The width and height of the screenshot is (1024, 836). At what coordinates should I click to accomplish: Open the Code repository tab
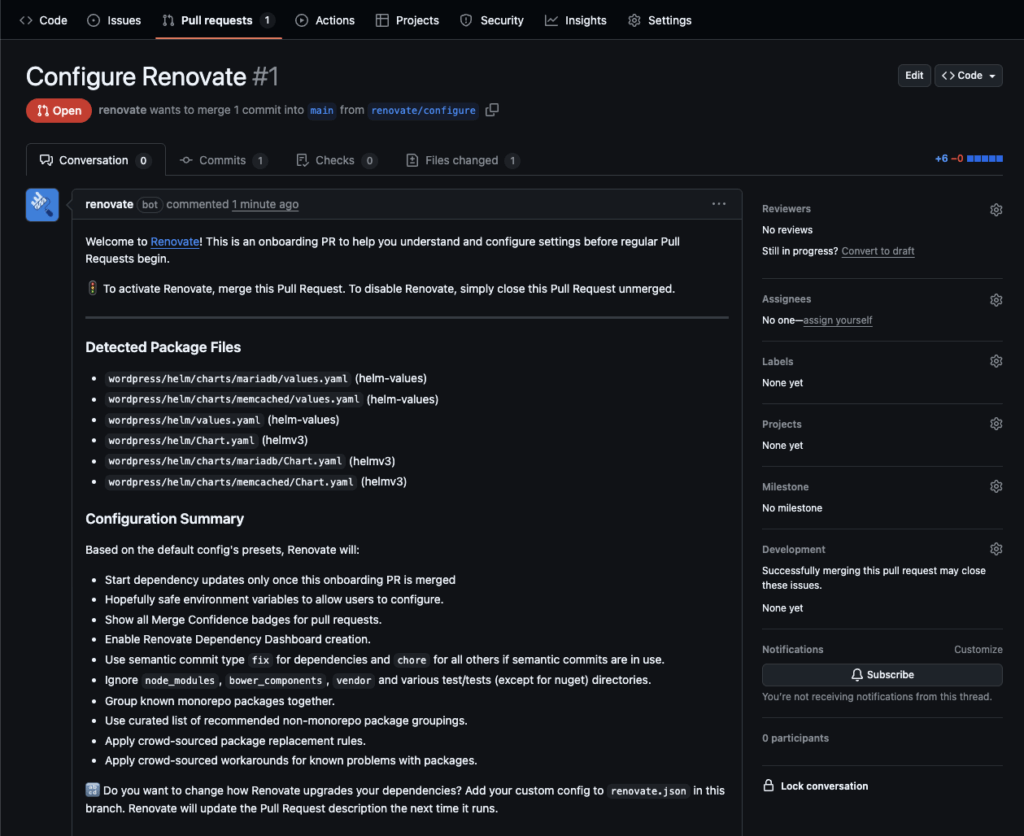click(x=44, y=20)
